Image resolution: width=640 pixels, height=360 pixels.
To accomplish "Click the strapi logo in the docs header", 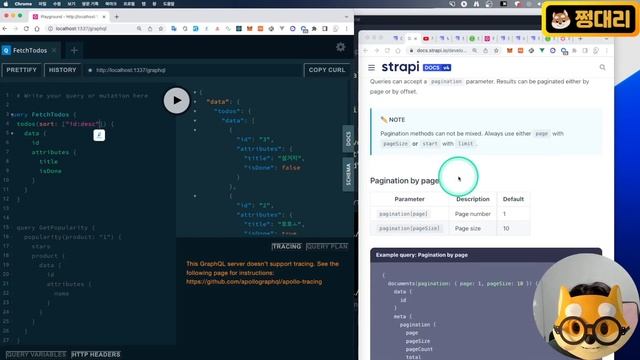I will click(x=400, y=67).
